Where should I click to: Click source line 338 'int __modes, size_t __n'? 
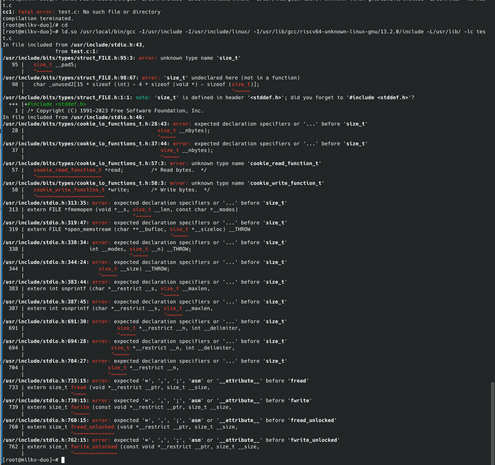[x=100, y=249]
